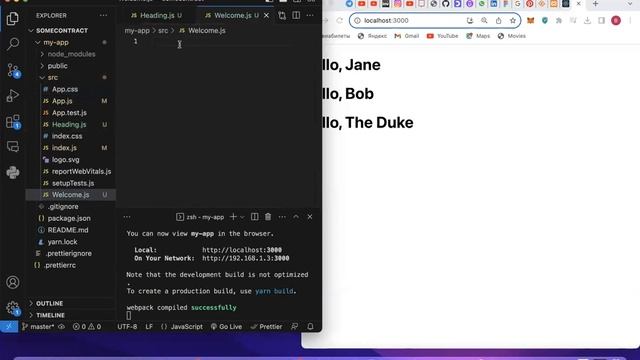The width and height of the screenshot is (640, 360).
Task: Open the chat panel icon in activity bar
Action: click(x=13, y=146)
